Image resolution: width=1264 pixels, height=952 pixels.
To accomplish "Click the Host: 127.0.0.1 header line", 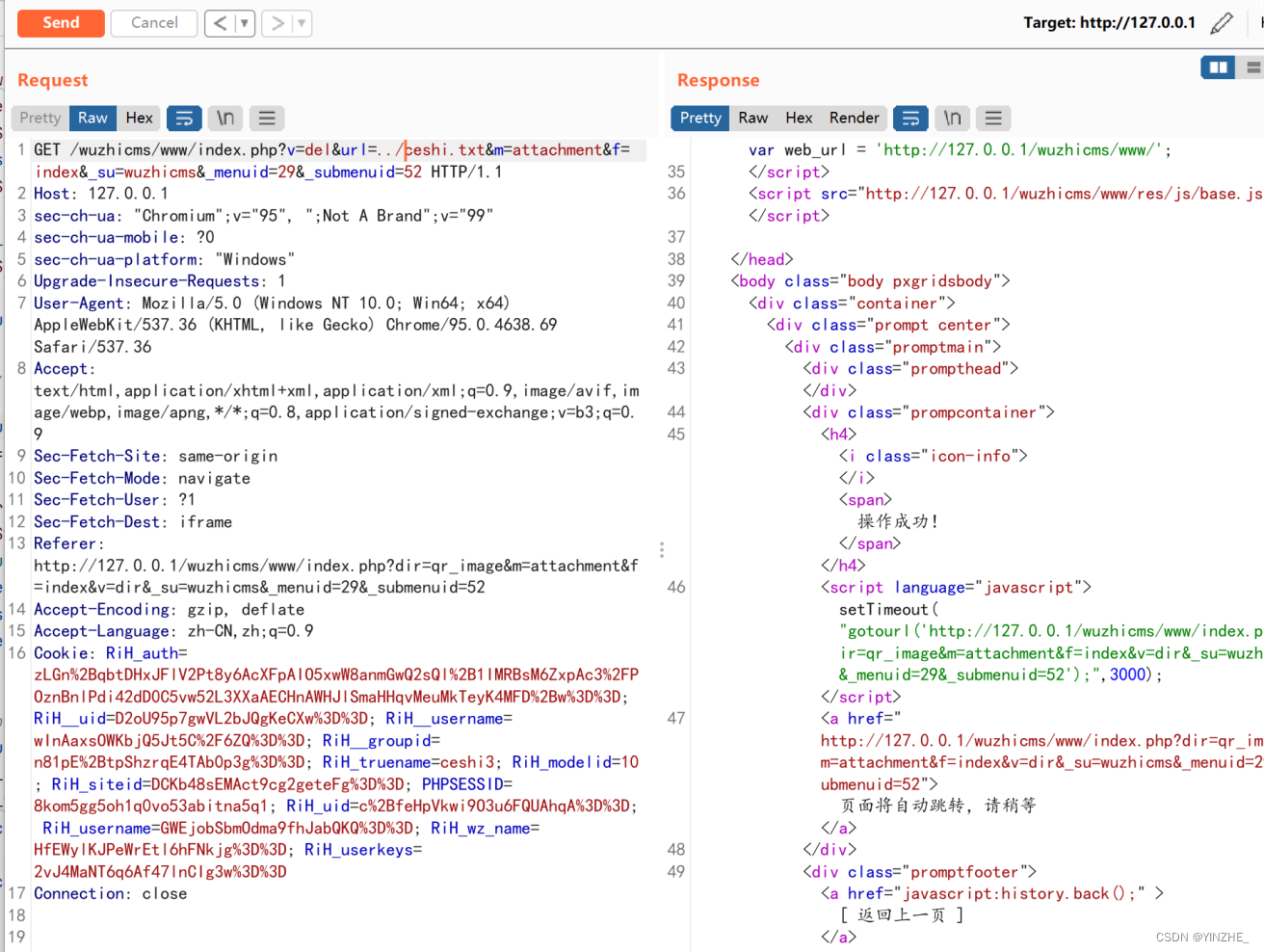I will coord(100,194).
